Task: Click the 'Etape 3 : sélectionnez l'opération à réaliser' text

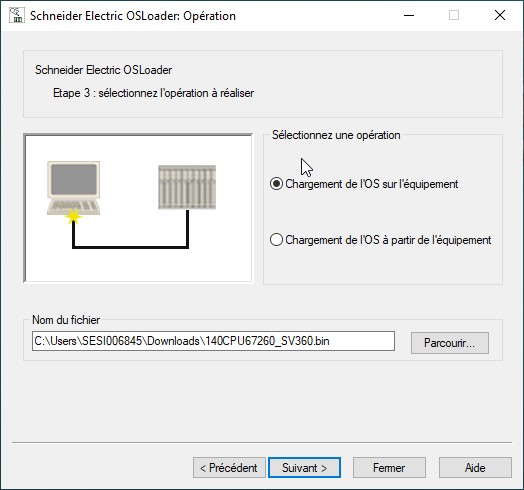Action: [x=153, y=93]
